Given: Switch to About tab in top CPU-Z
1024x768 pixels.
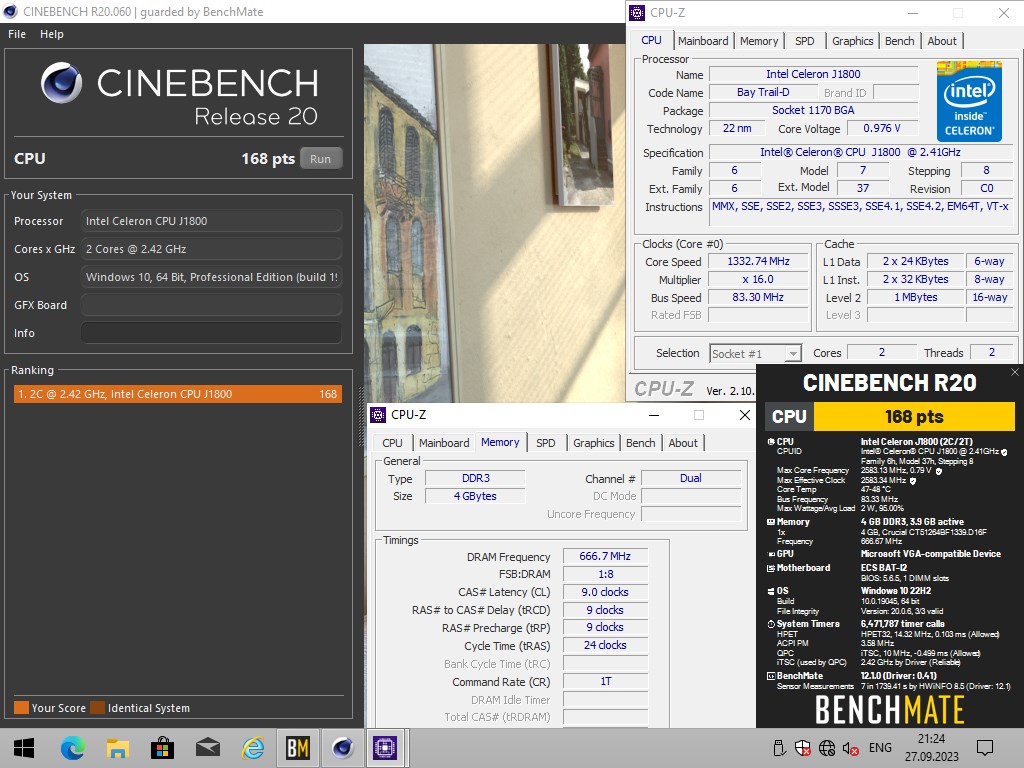Looking at the screenshot, I should pos(942,40).
